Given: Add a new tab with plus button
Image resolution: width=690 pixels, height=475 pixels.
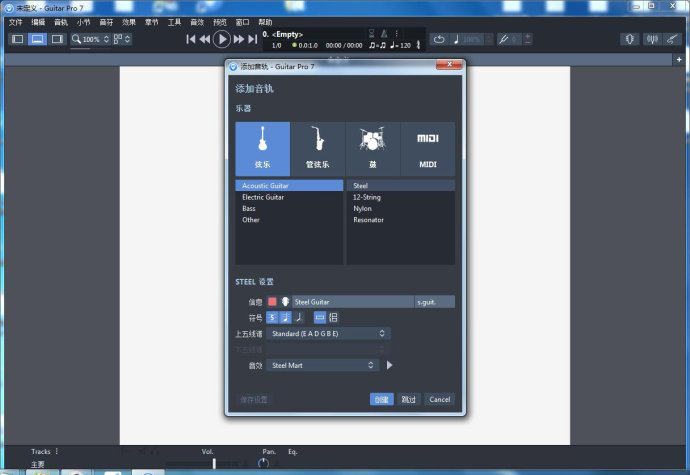Looking at the screenshot, I should 679,59.
